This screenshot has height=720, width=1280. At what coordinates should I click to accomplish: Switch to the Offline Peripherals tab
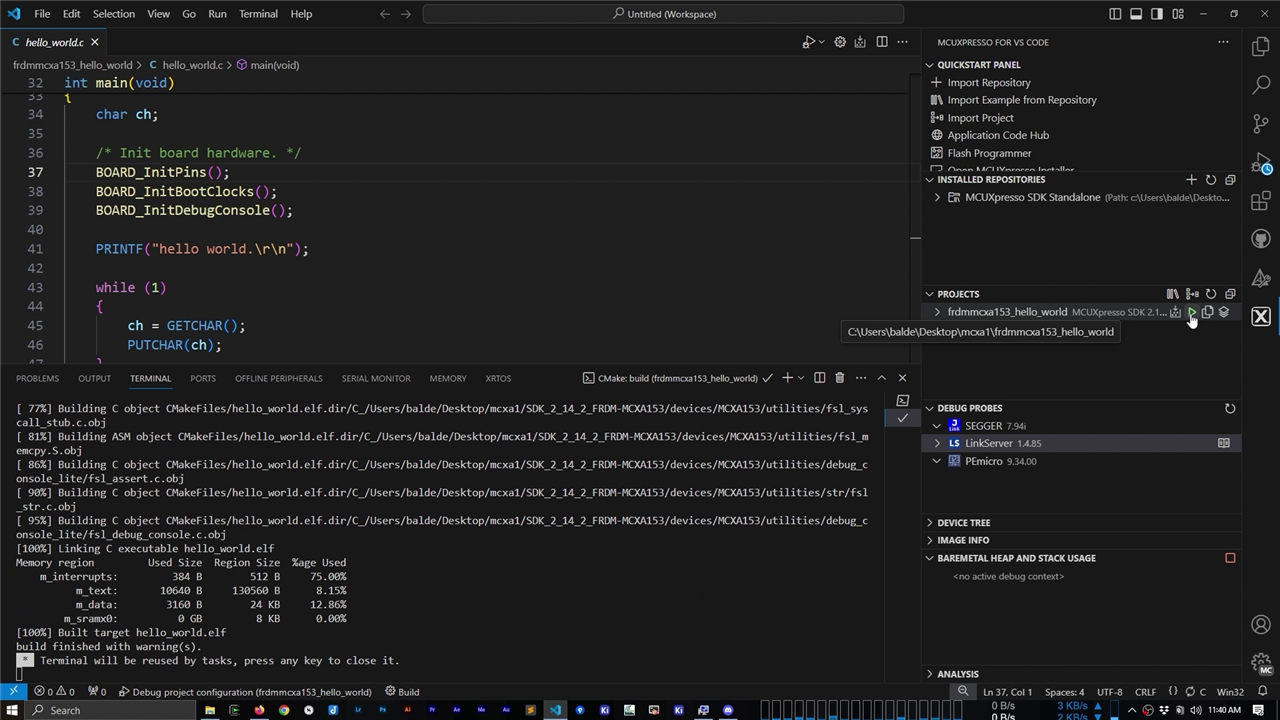pyautogui.click(x=279, y=379)
